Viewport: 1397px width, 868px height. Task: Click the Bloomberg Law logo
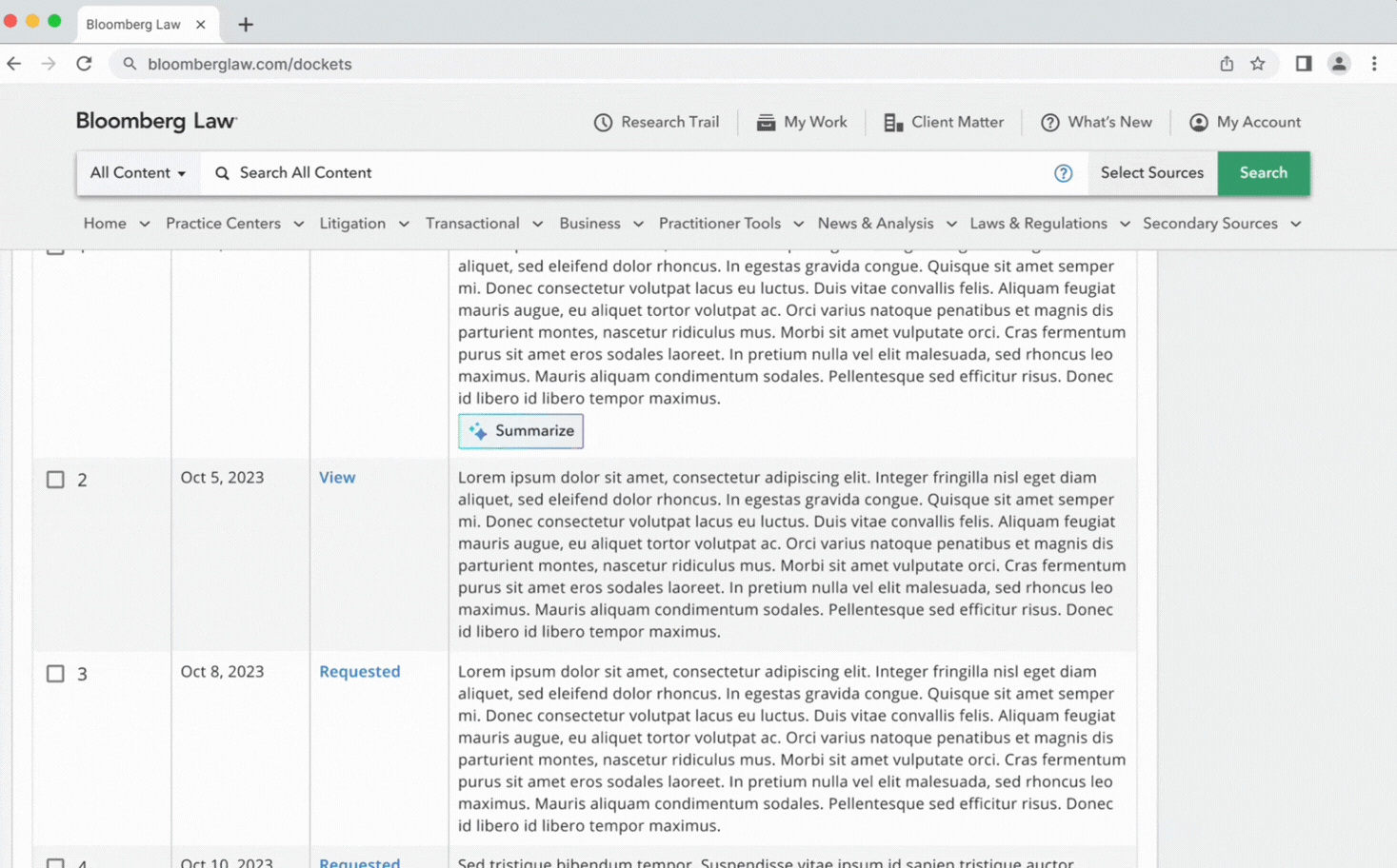(155, 121)
